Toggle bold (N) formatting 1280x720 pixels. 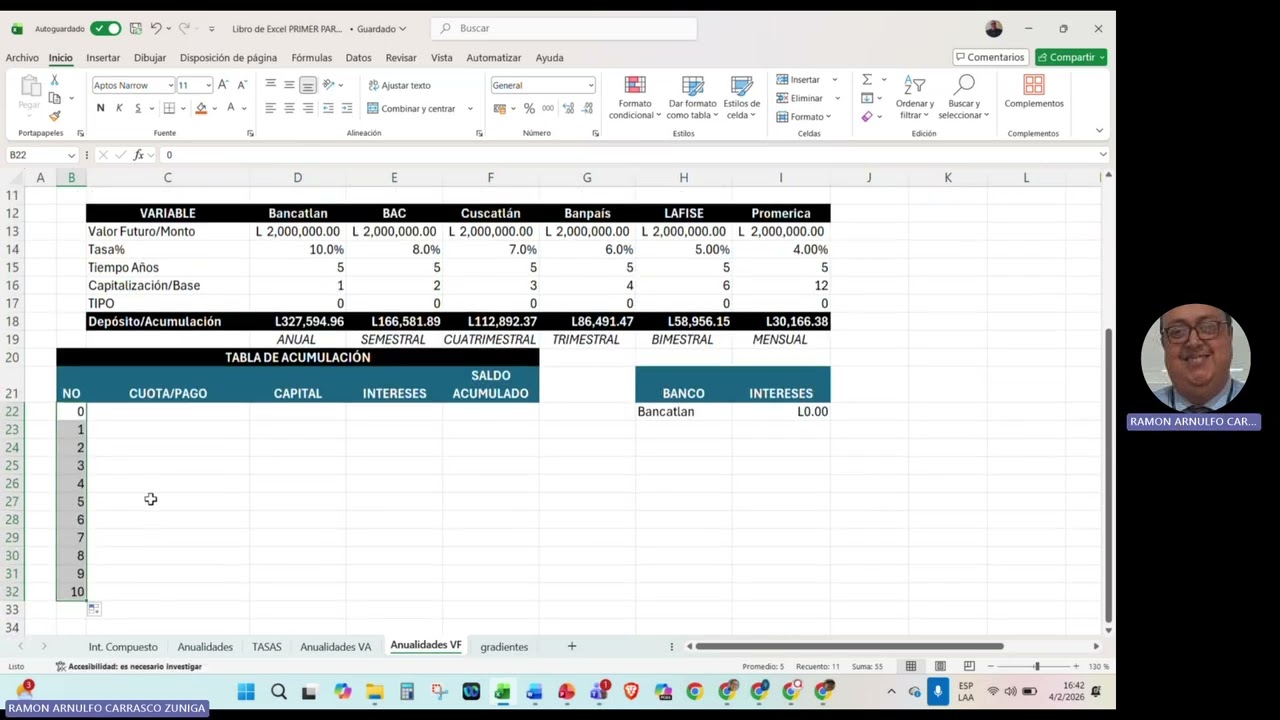(100, 108)
